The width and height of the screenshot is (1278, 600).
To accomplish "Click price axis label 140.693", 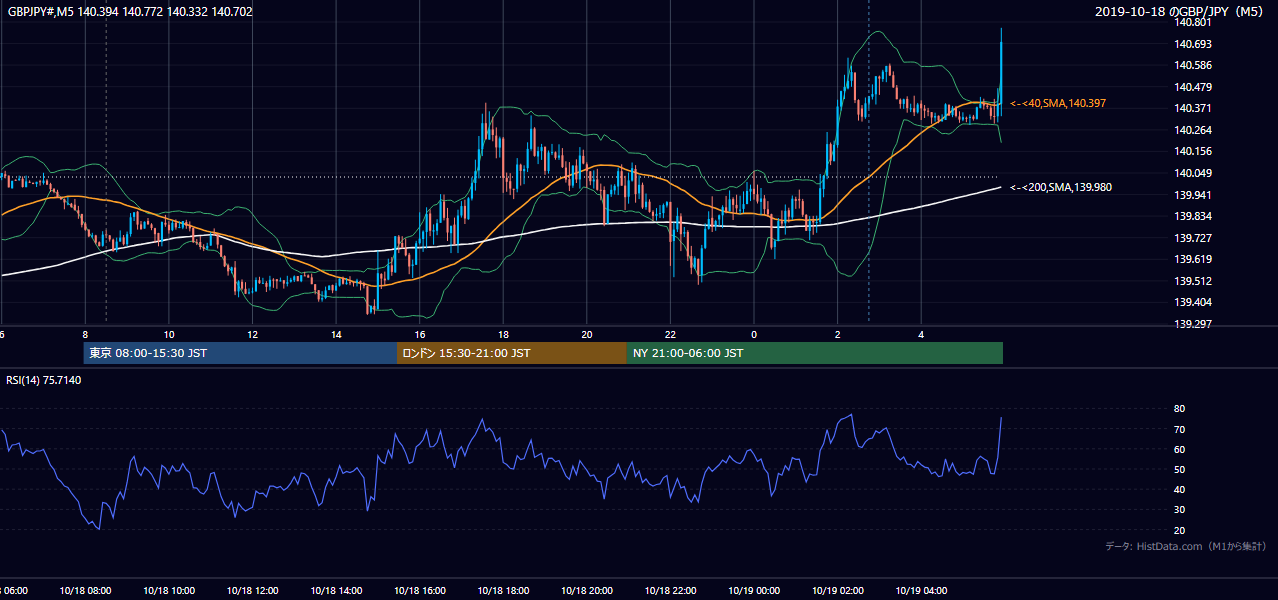I will (1194, 44).
